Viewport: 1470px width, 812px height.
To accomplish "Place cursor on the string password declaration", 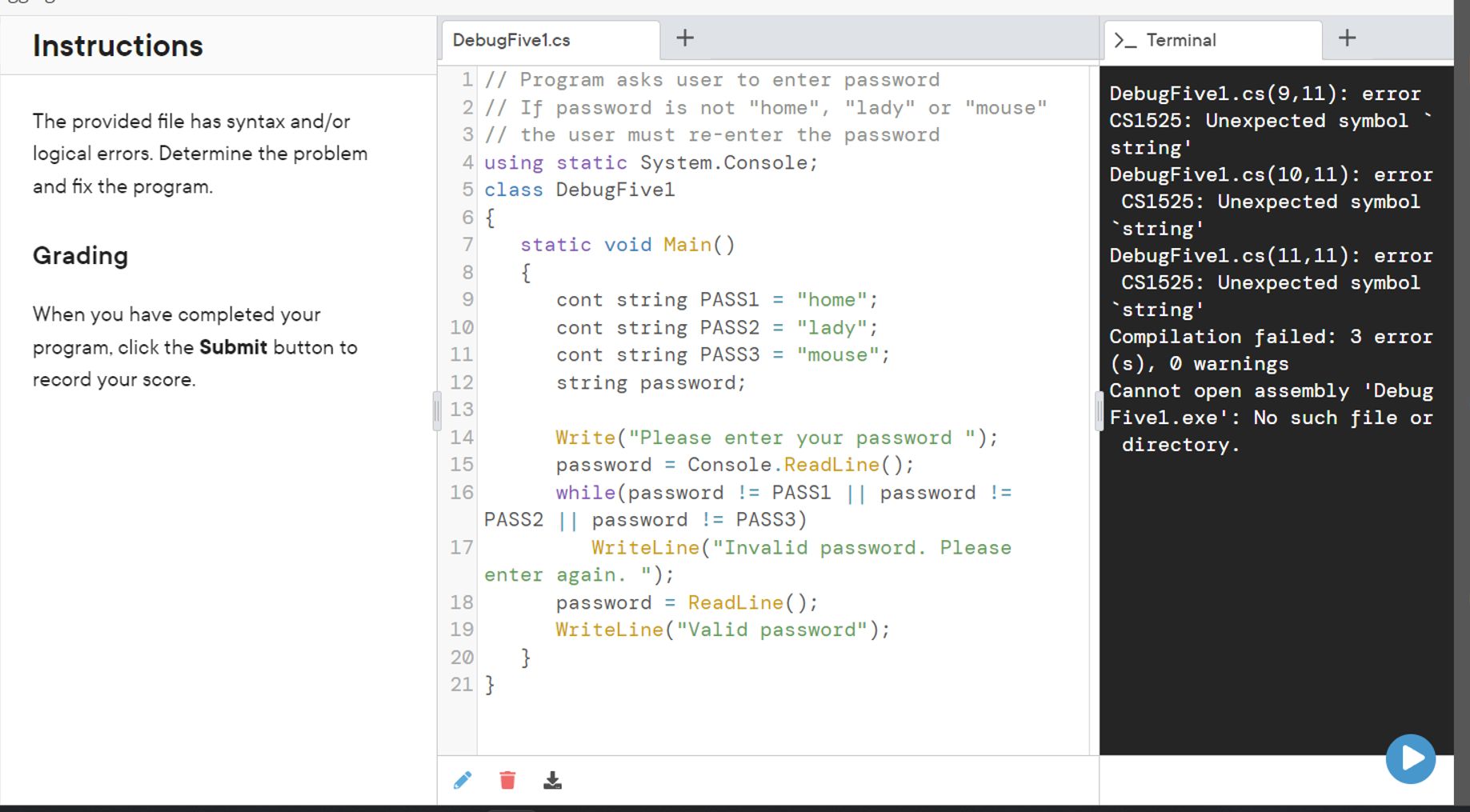I will [651, 382].
